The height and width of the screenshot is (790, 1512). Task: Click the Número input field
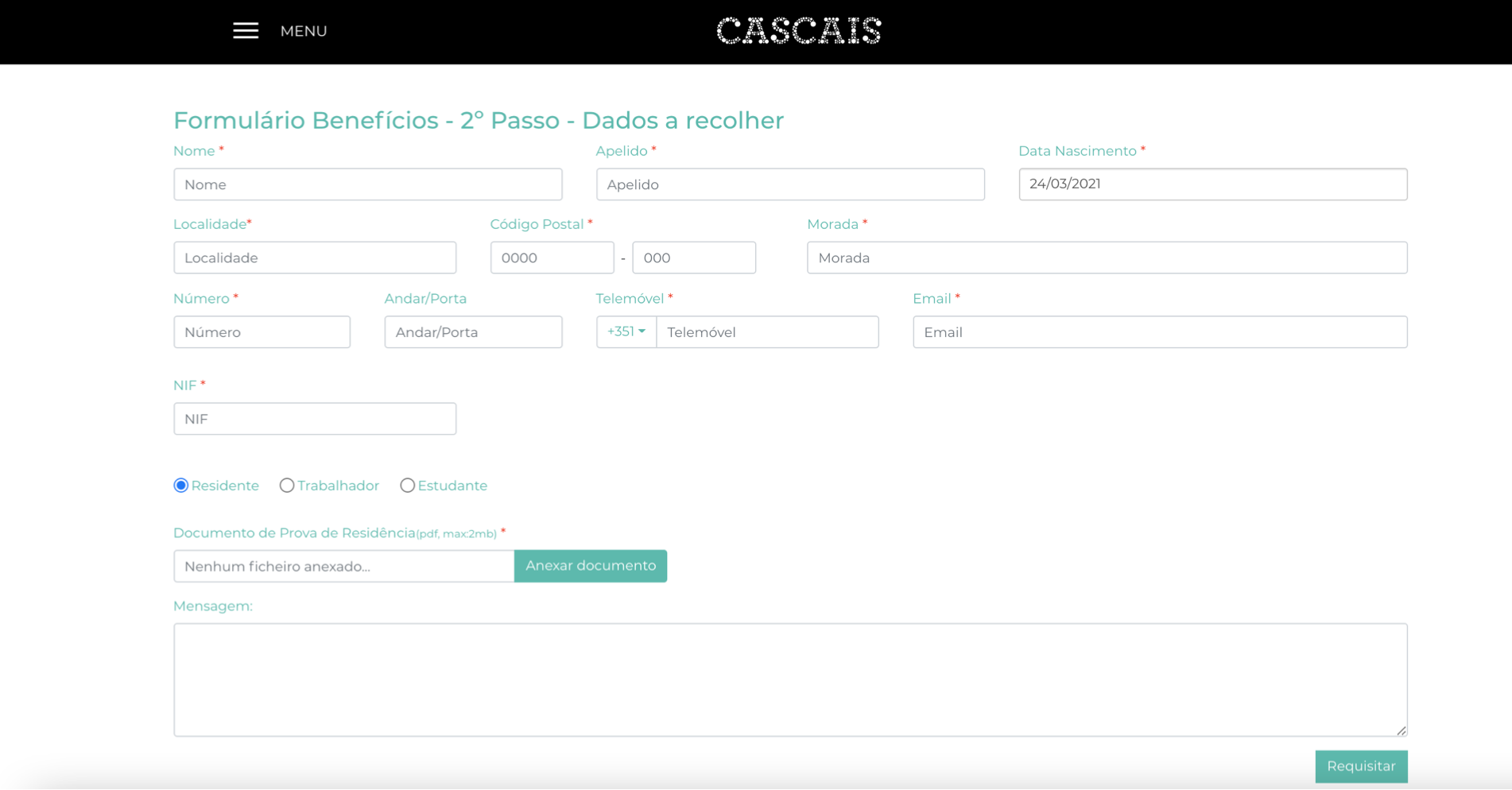point(262,332)
